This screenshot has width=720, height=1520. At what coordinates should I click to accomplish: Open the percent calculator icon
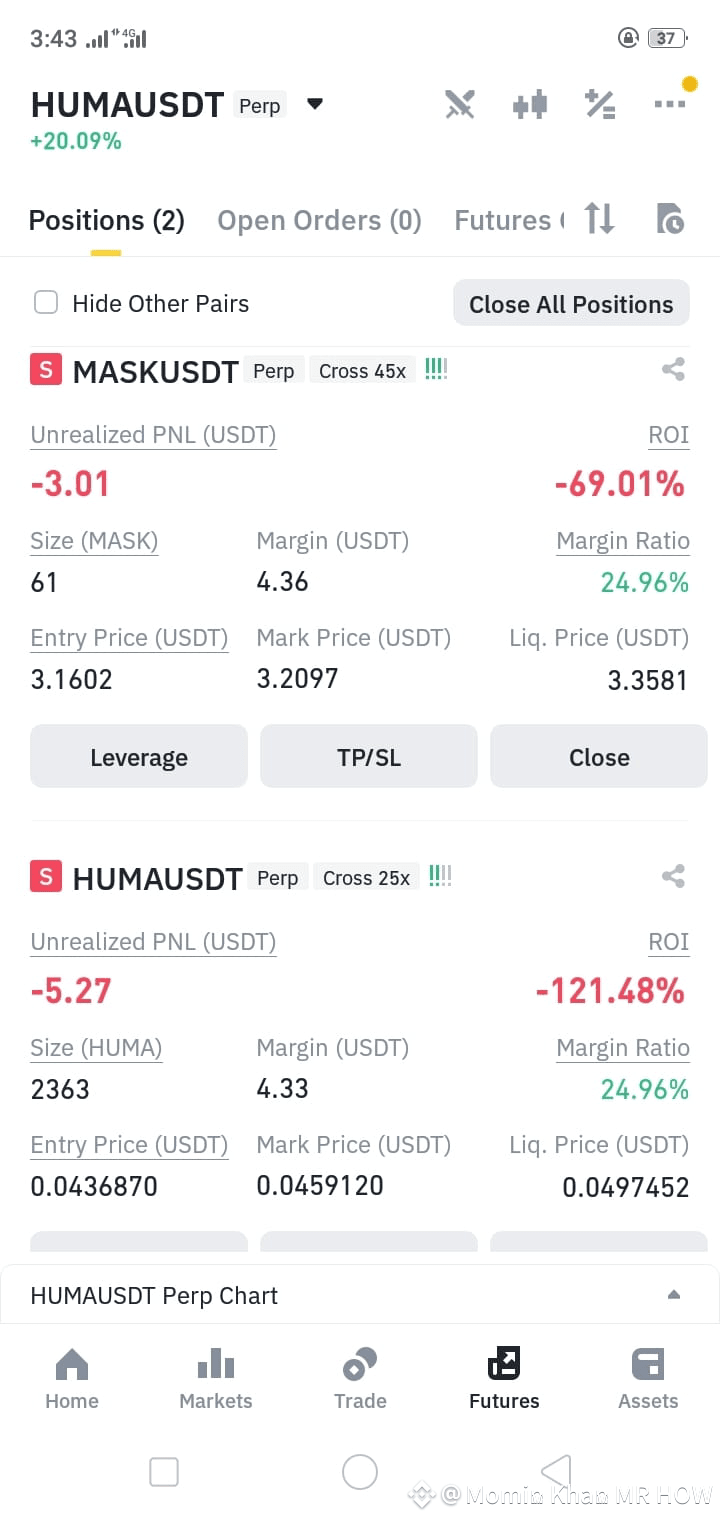(600, 105)
